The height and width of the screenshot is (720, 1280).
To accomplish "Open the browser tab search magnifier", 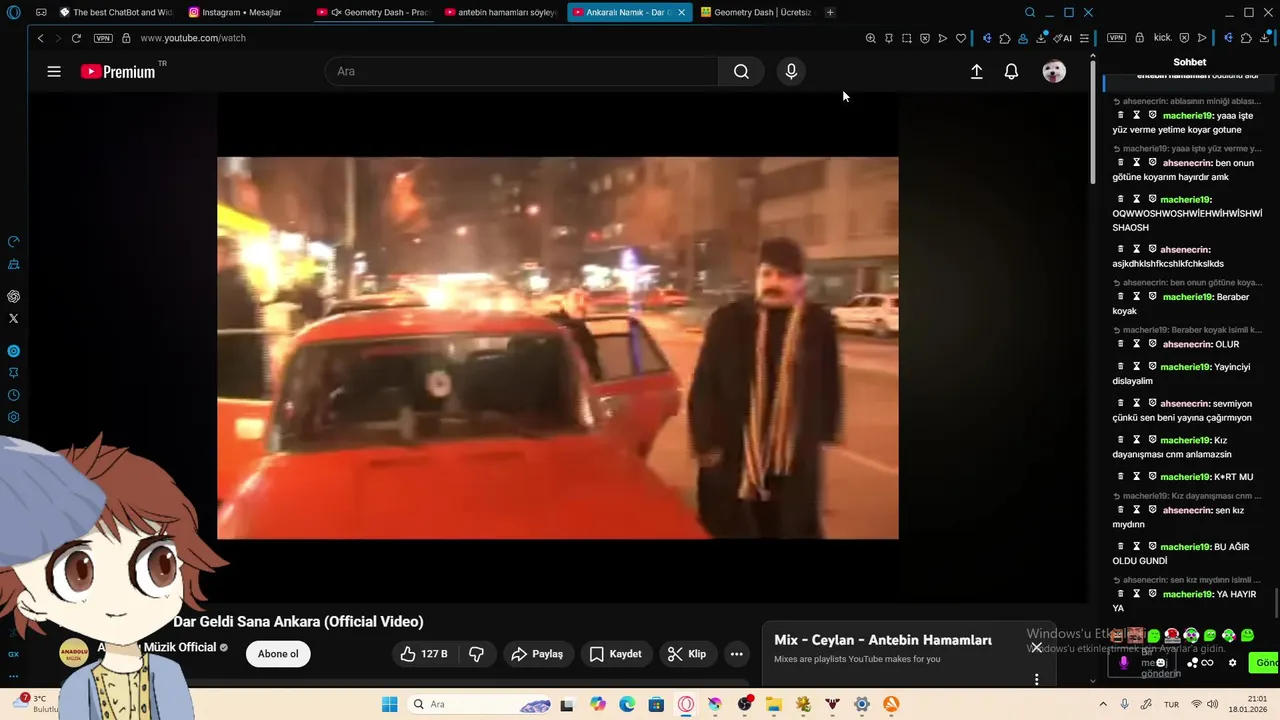I will (x=1030, y=12).
